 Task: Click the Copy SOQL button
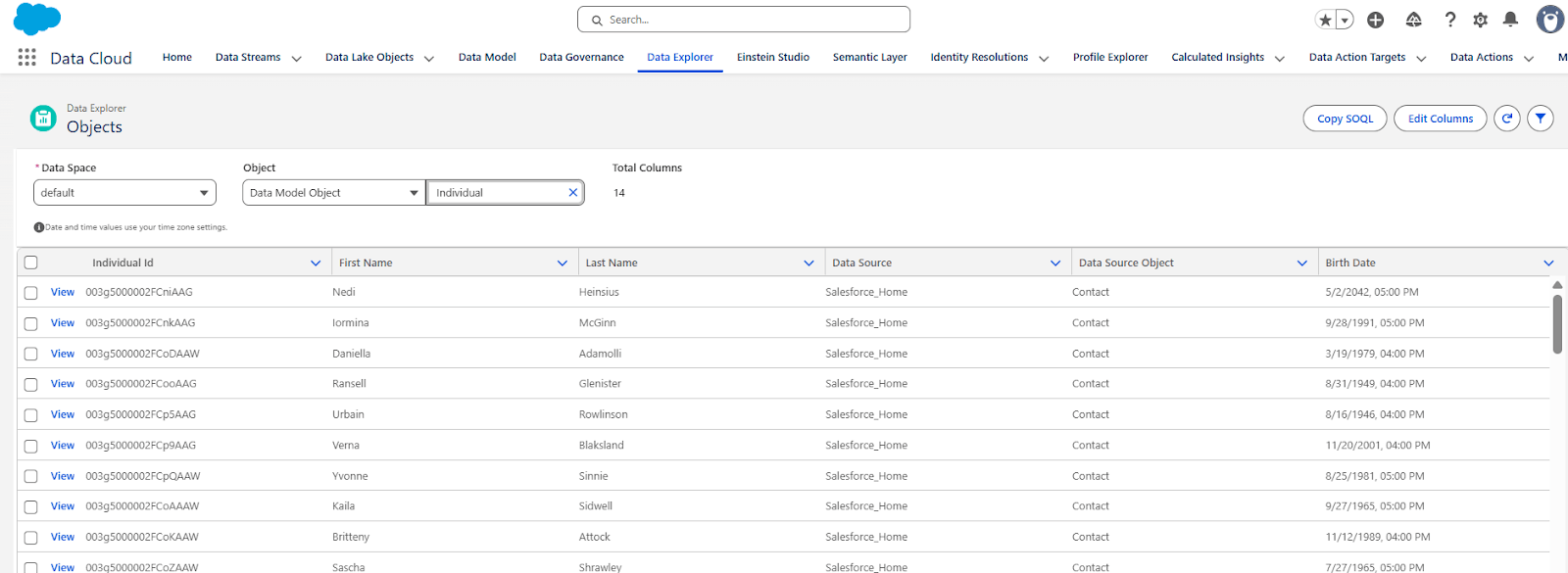tap(1345, 119)
